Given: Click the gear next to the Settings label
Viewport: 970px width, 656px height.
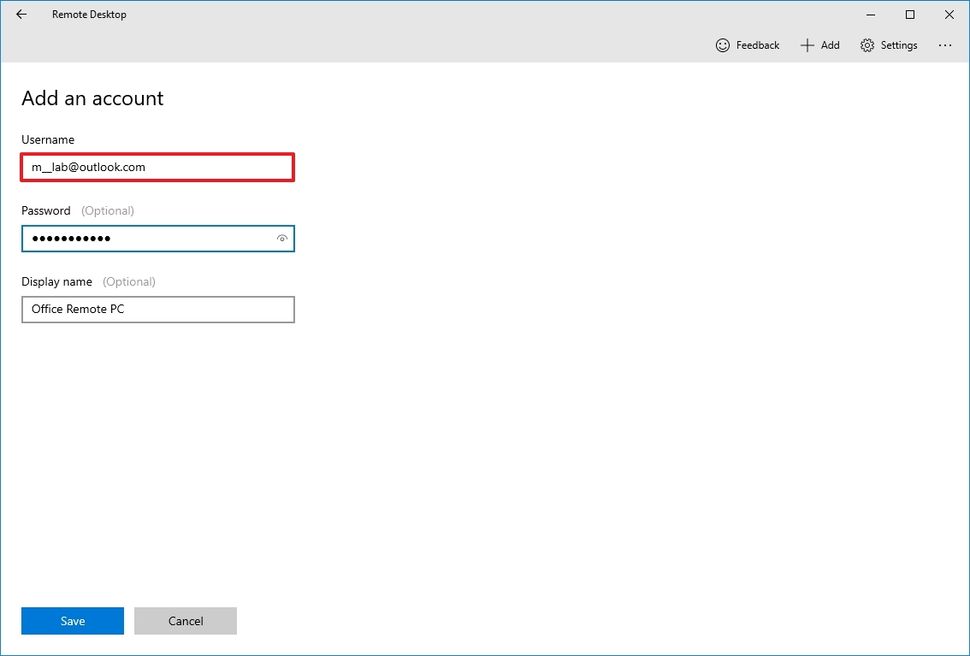Looking at the screenshot, I should coord(866,45).
